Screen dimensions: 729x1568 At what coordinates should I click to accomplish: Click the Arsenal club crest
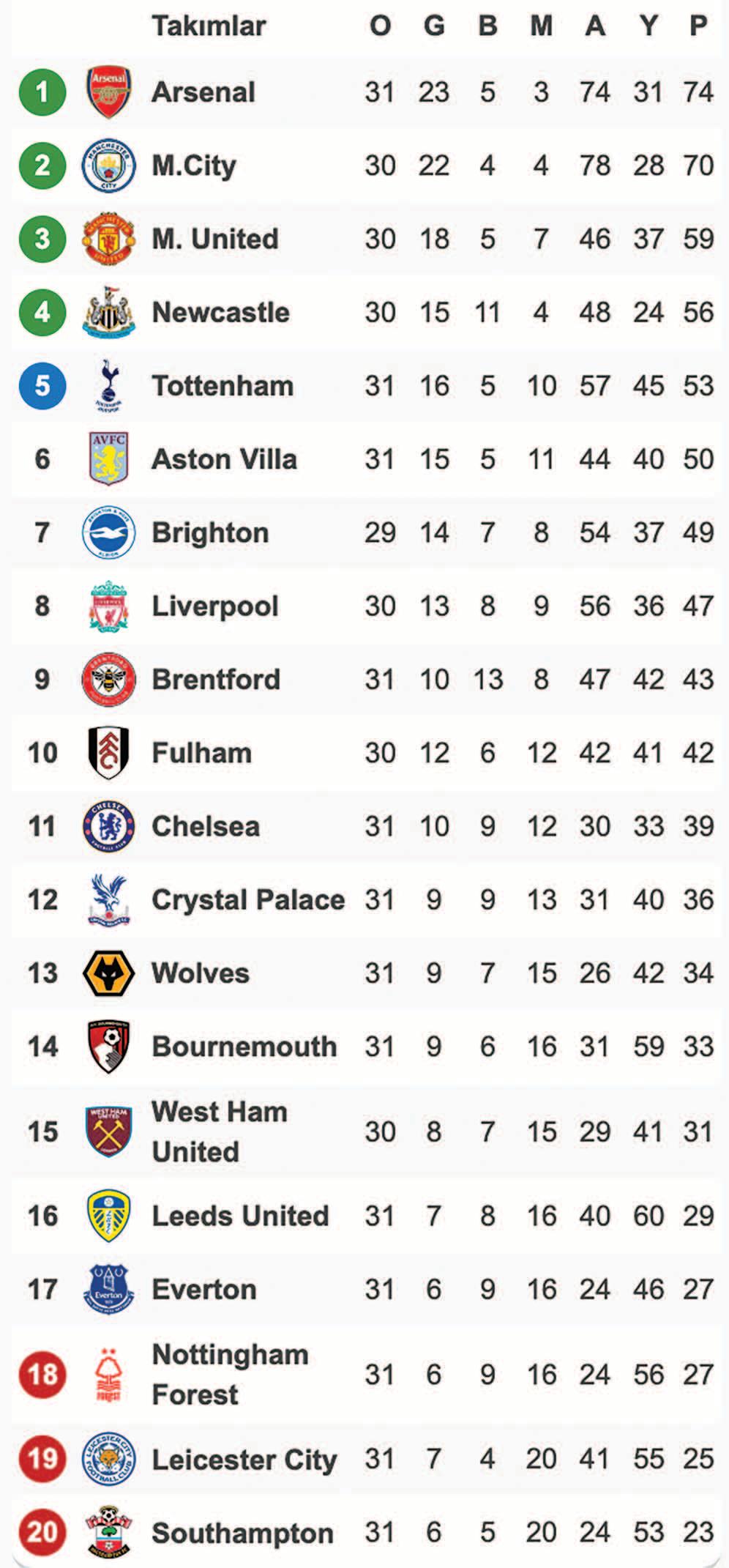(x=108, y=92)
